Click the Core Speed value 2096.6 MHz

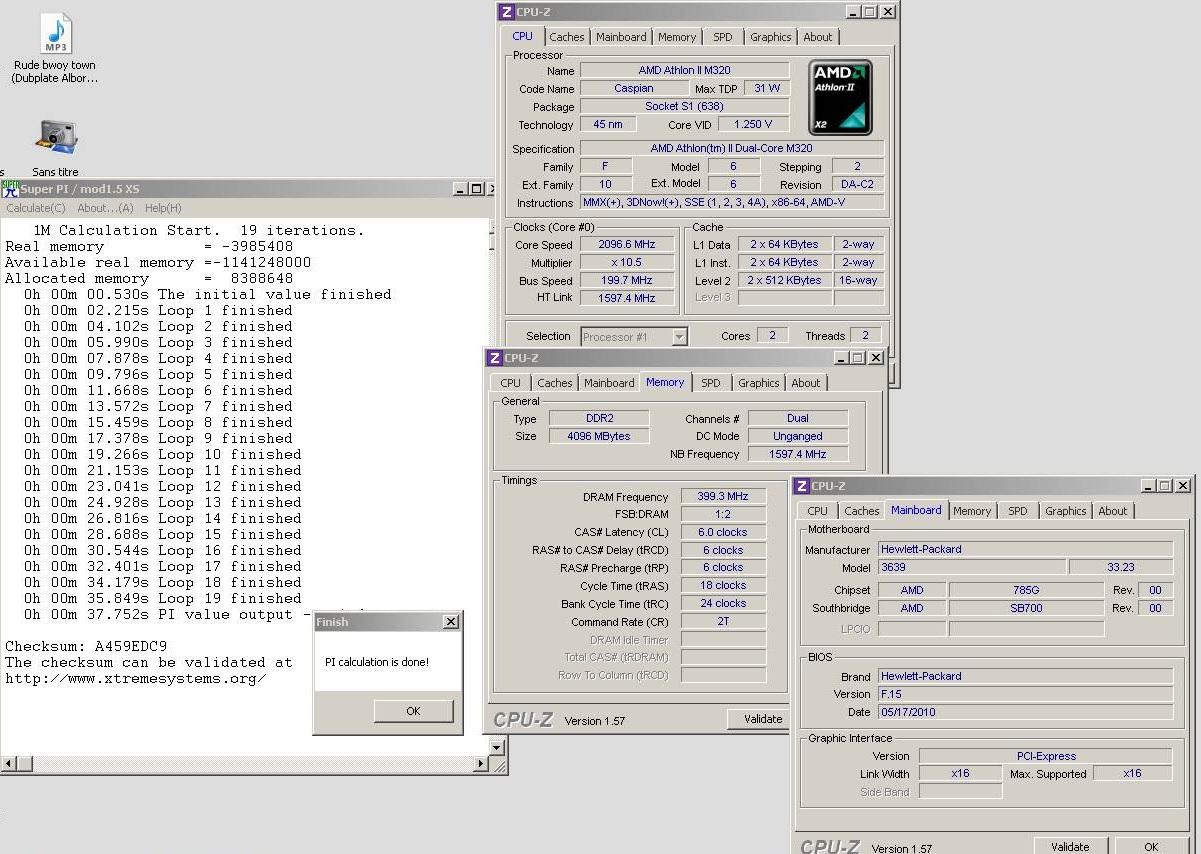pos(627,245)
